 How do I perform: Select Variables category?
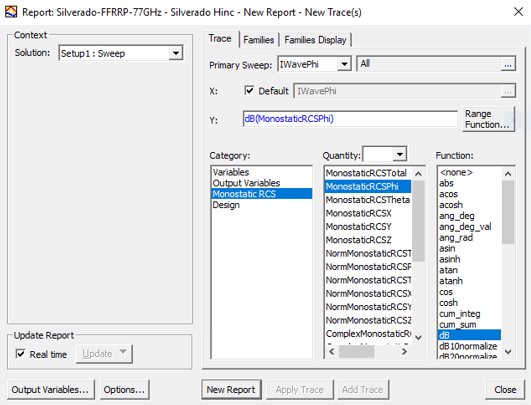[x=261, y=172]
